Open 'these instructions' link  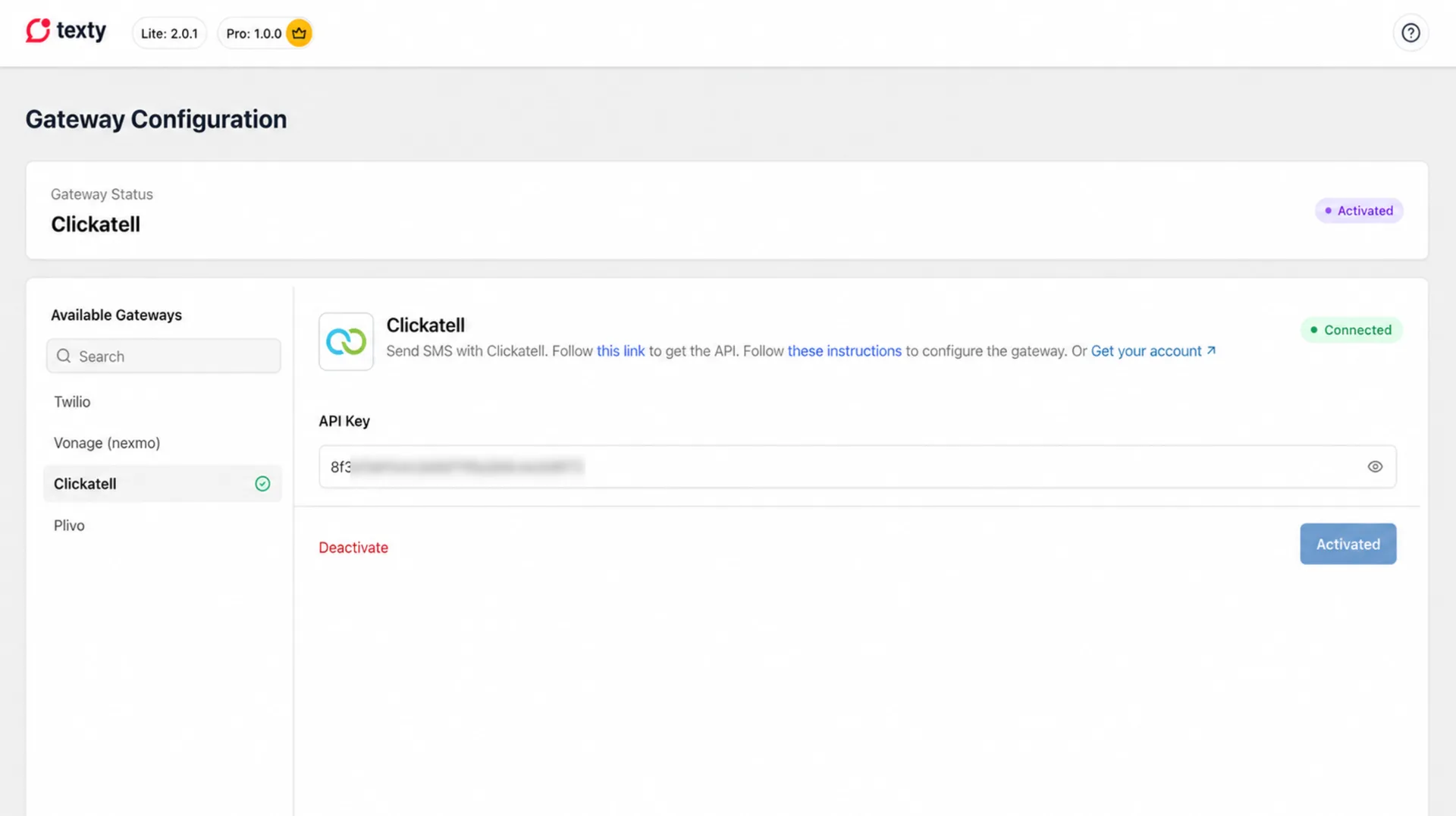click(x=844, y=351)
